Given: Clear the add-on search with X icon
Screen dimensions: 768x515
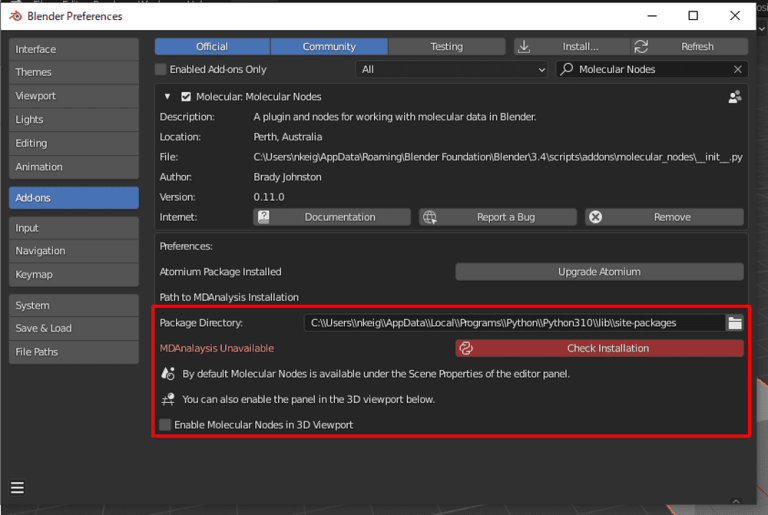Looking at the screenshot, I should [738, 70].
